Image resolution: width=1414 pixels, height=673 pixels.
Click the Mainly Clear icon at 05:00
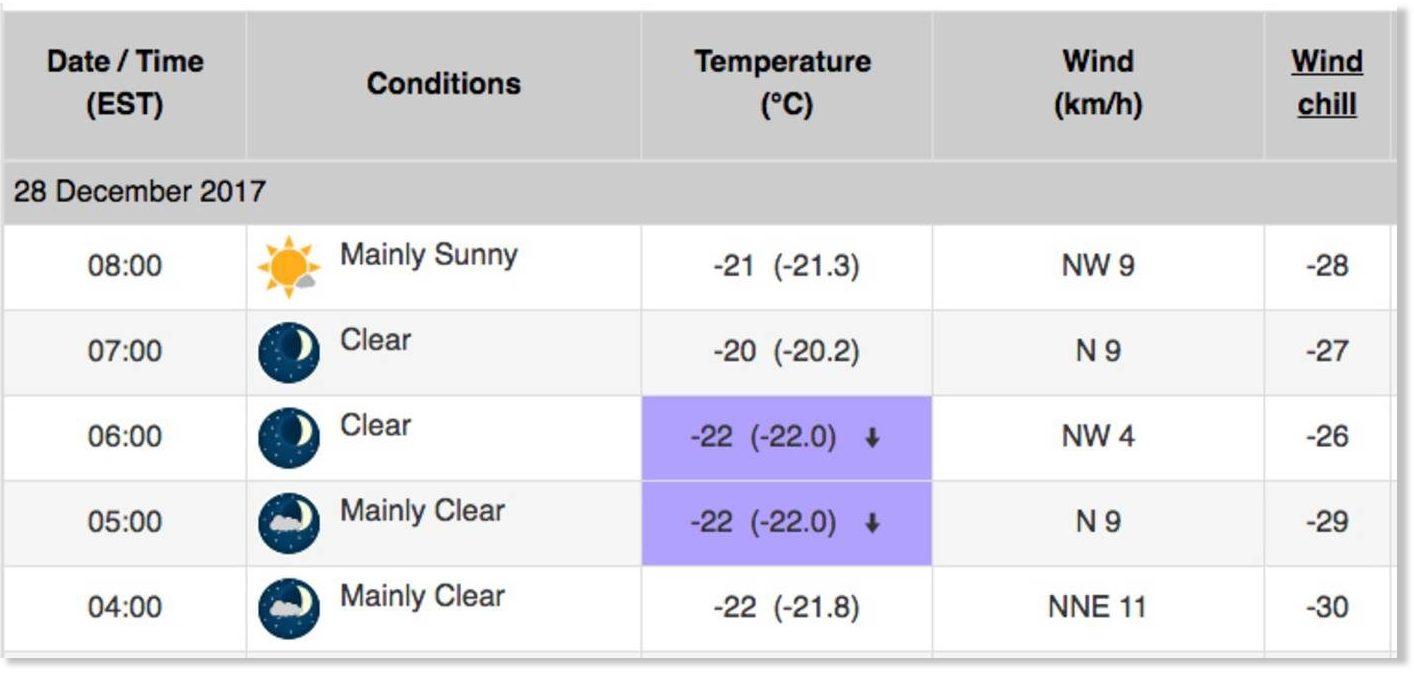[289, 523]
